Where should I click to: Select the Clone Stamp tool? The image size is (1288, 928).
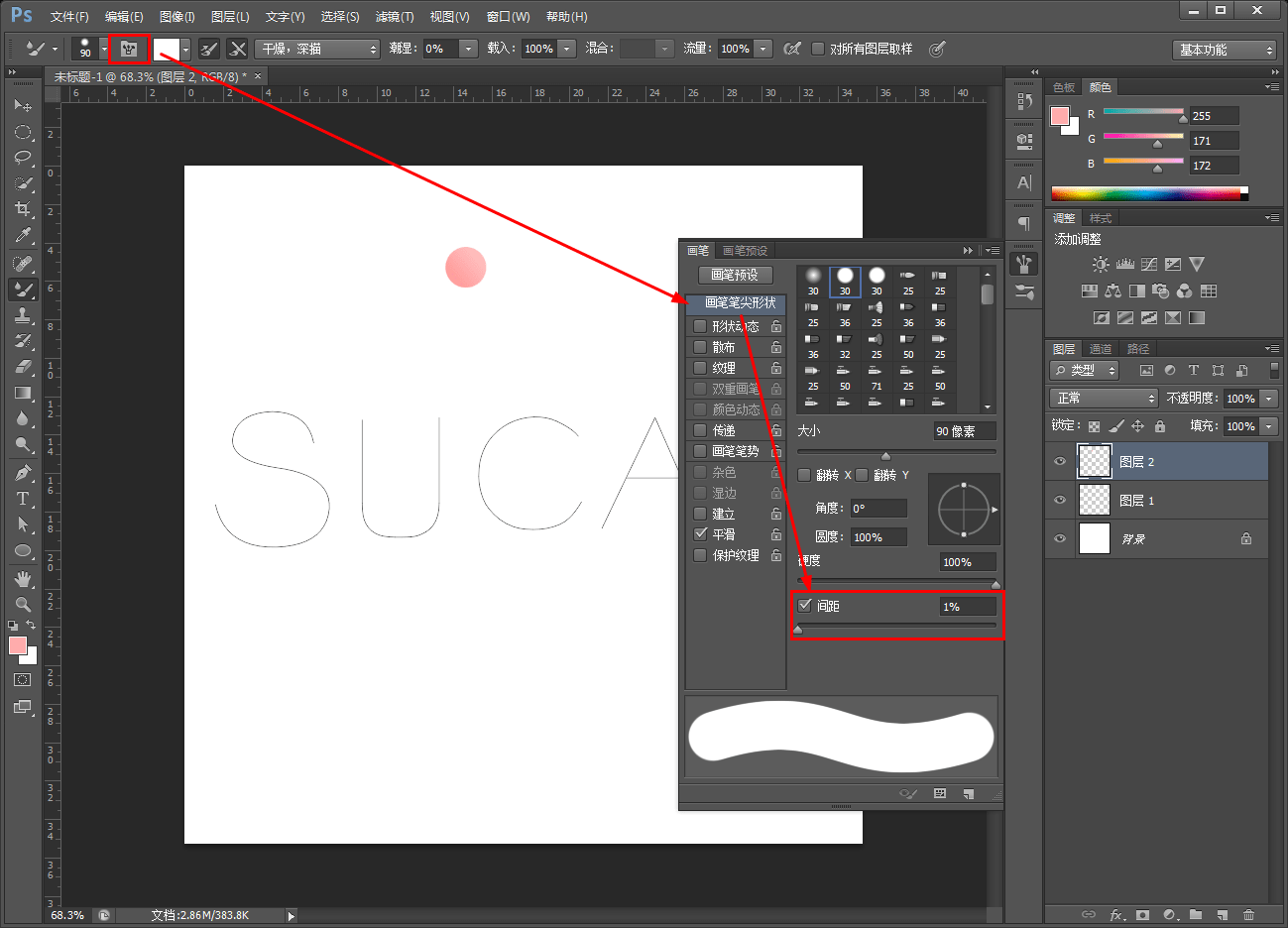coord(23,315)
